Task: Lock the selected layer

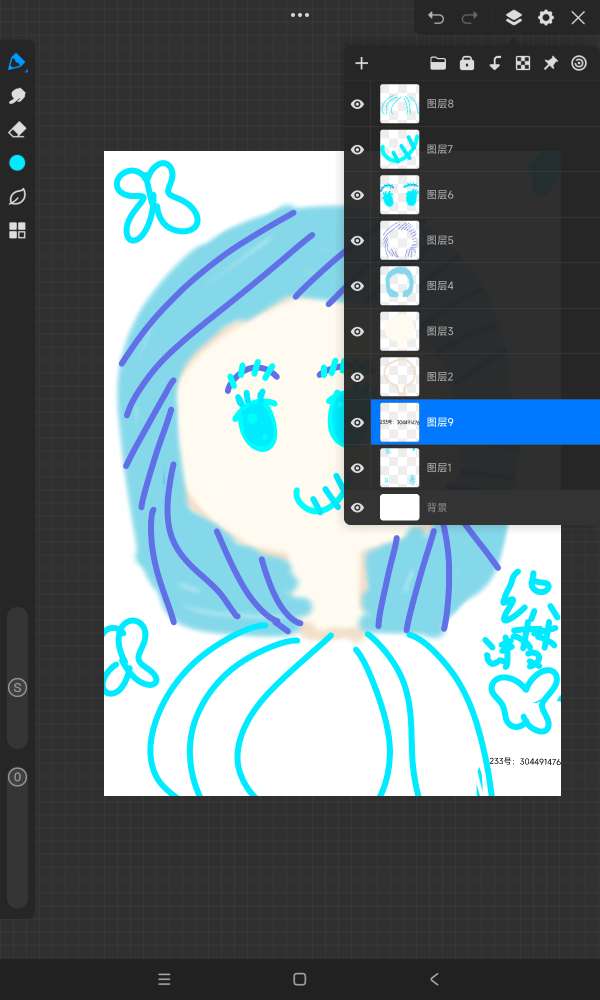Action: point(466,63)
